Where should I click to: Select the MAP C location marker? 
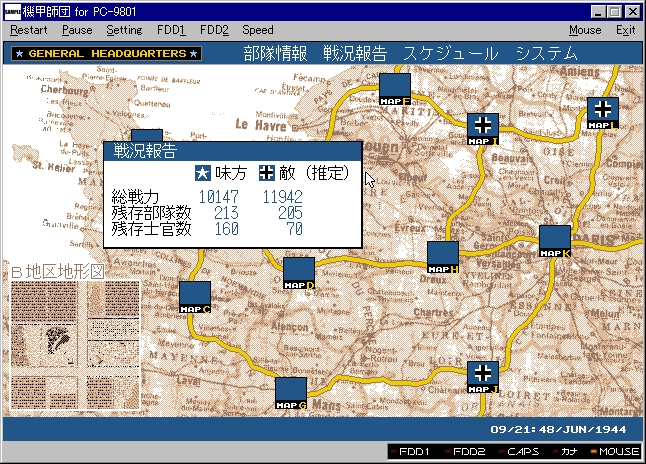point(195,296)
